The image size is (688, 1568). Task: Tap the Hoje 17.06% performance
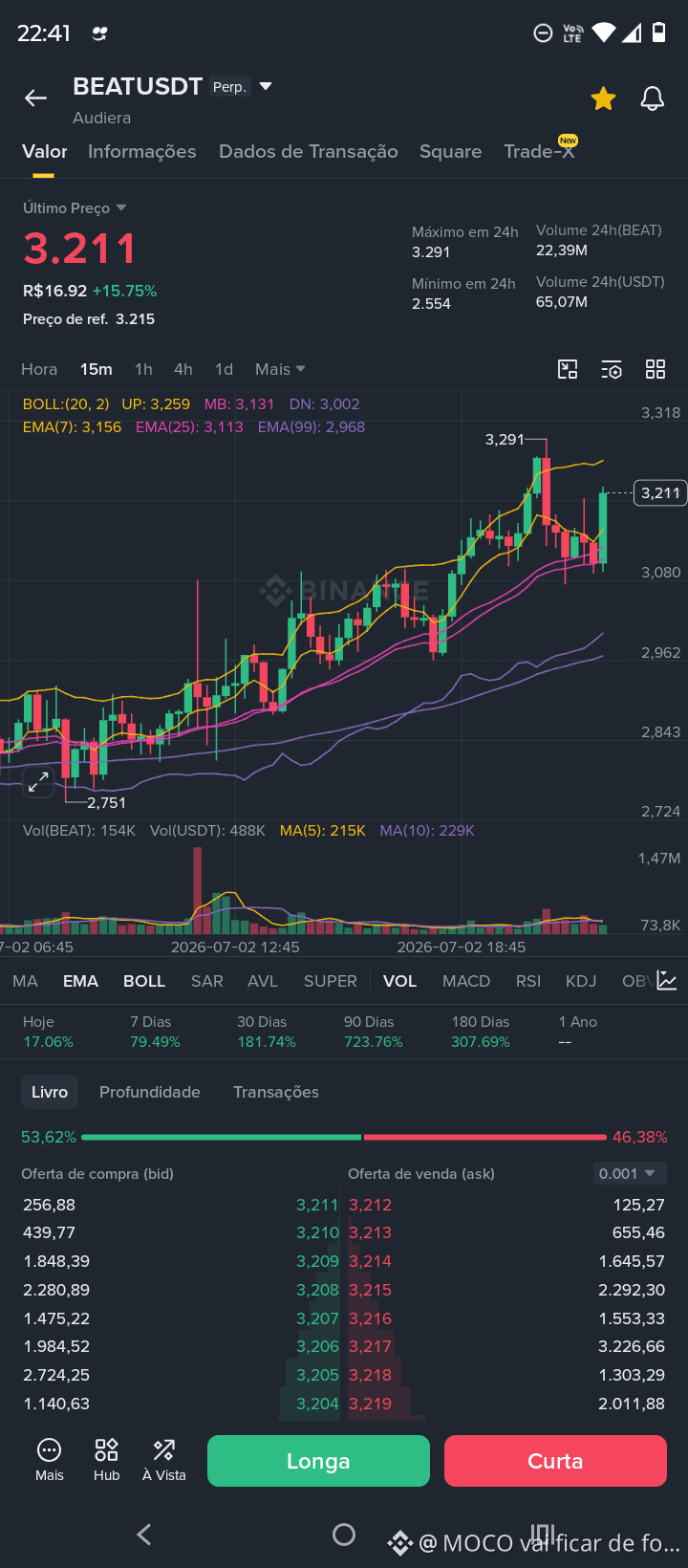pos(48,1032)
